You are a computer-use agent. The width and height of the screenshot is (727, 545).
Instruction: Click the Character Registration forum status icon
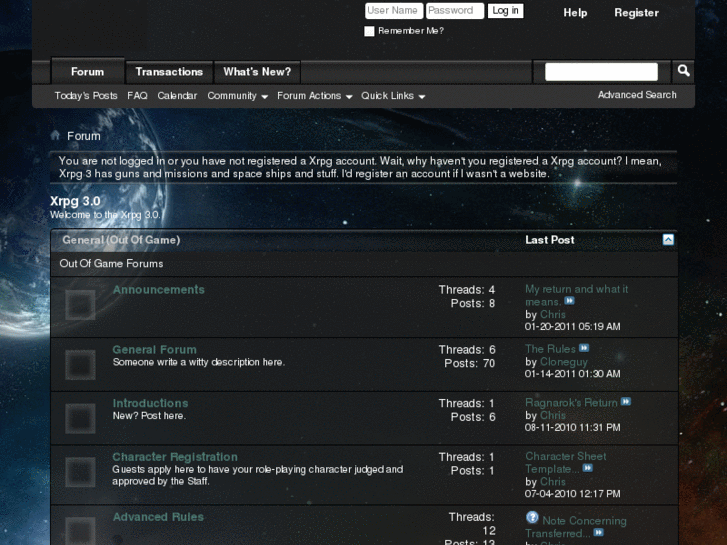tap(80, 472)
